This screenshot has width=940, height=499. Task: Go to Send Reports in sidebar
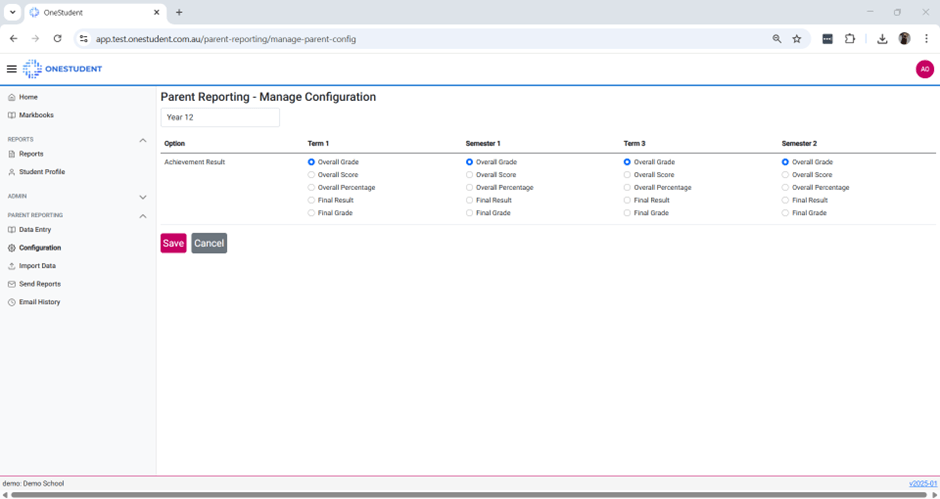[40, 284]
